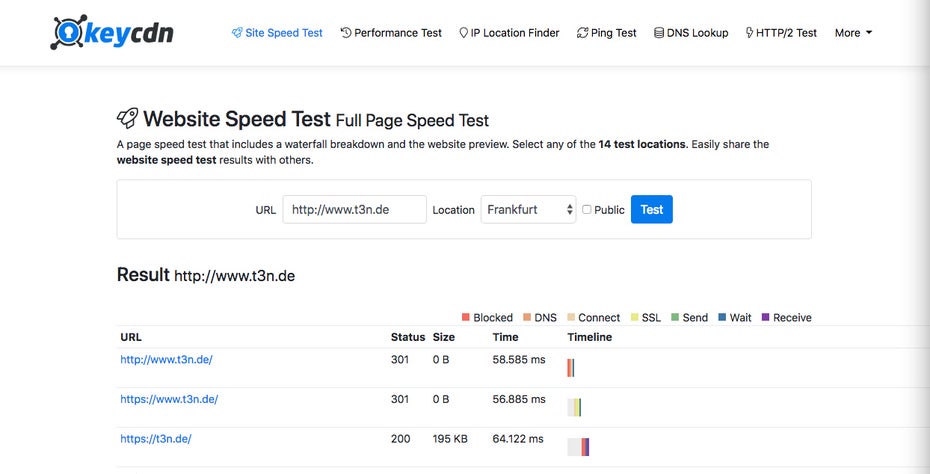The width and height of the screenshot is (930, 474).
Task: Click the Site Speed Test rocket icon
Action: point(237,33)
